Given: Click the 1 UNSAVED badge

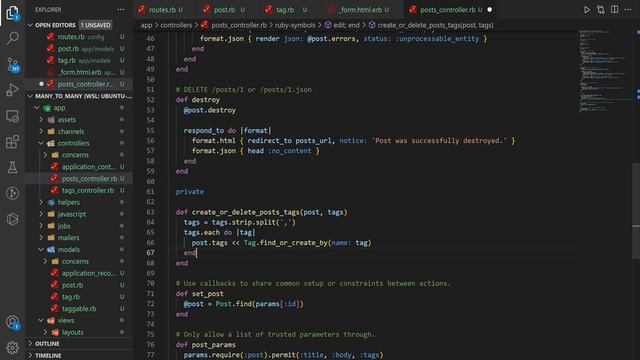Looking at the screenshot, I should click(x=95, y=25).
